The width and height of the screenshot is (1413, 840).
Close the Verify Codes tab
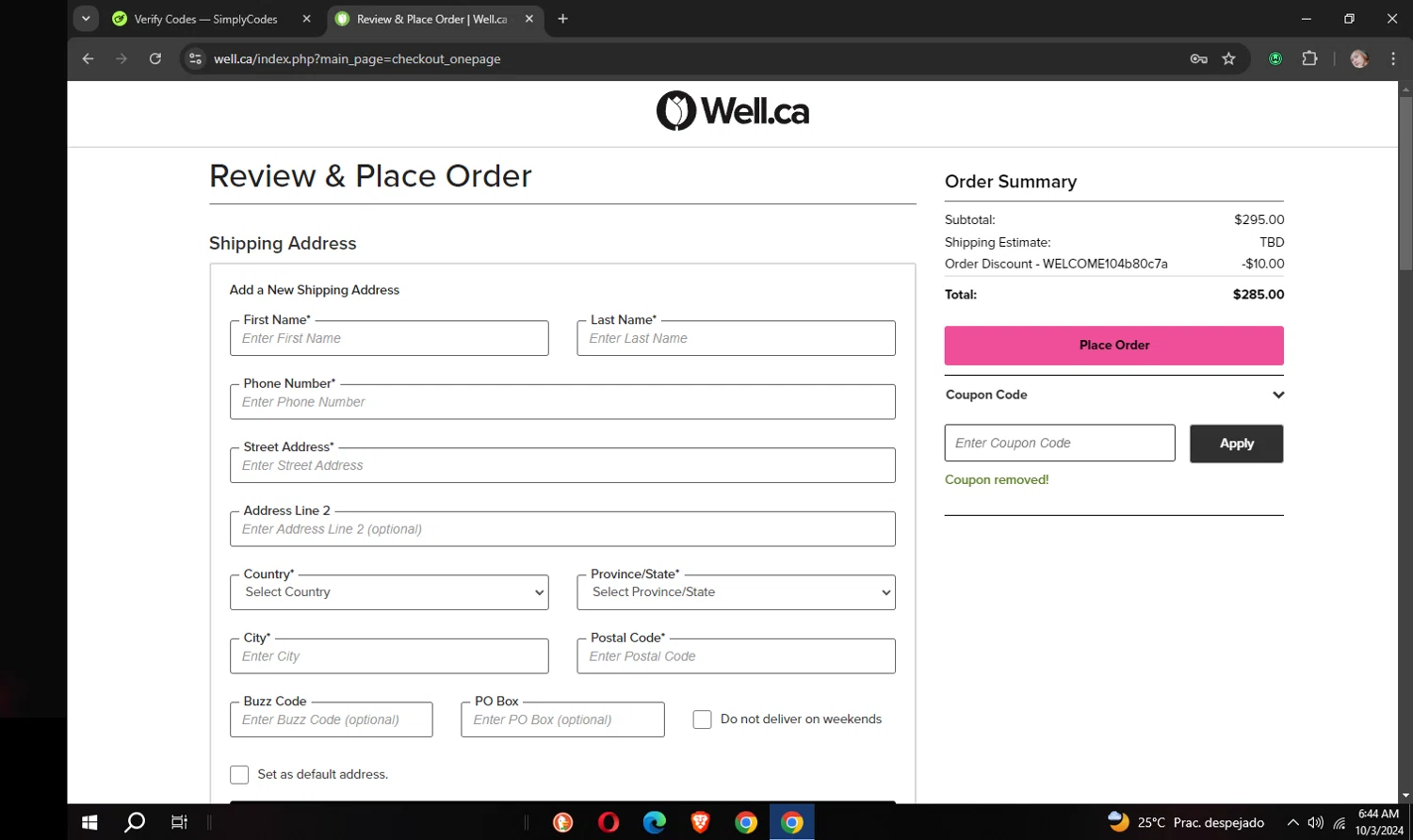pyautogui.click(x=306, y=19)
